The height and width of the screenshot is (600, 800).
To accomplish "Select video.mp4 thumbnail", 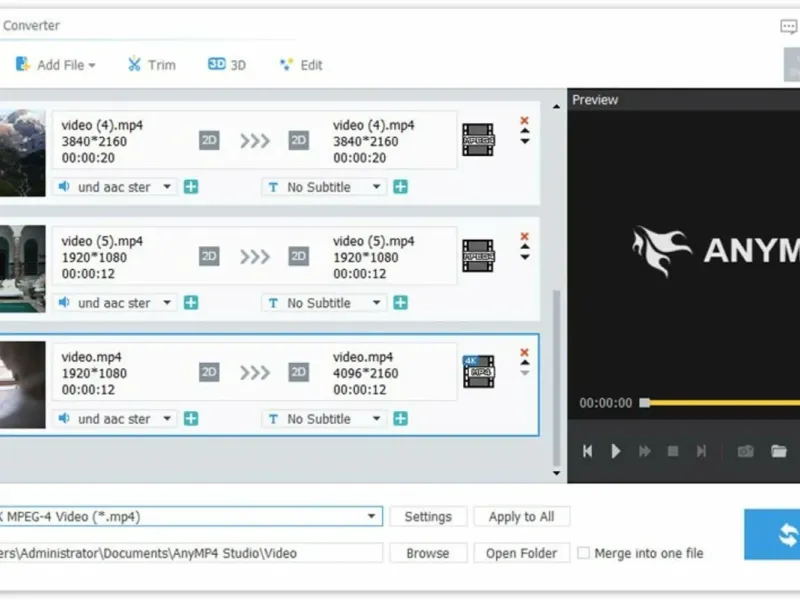I will [22, 385].
